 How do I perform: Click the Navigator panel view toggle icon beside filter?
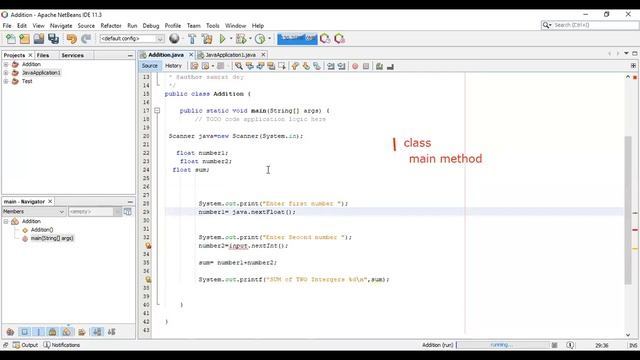tap(128, 211)
